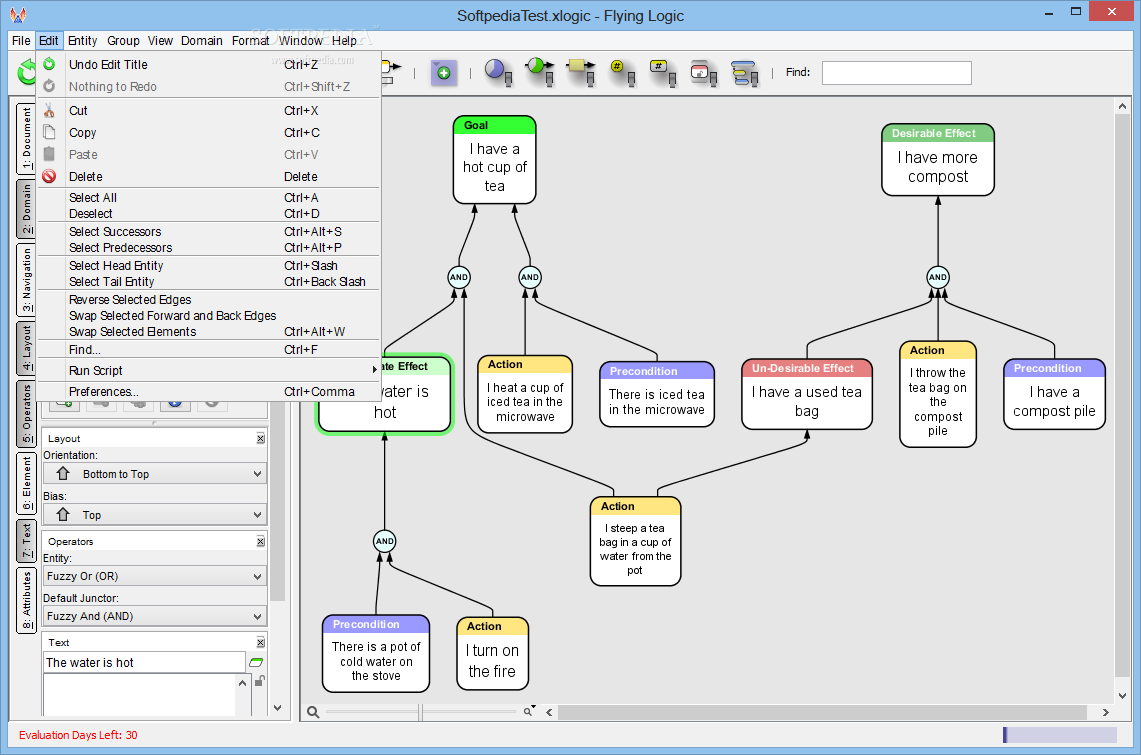Toggle the 1: Document side tab
The image size is (1141, 755).
pyautogui.click(x=26, y=138)
